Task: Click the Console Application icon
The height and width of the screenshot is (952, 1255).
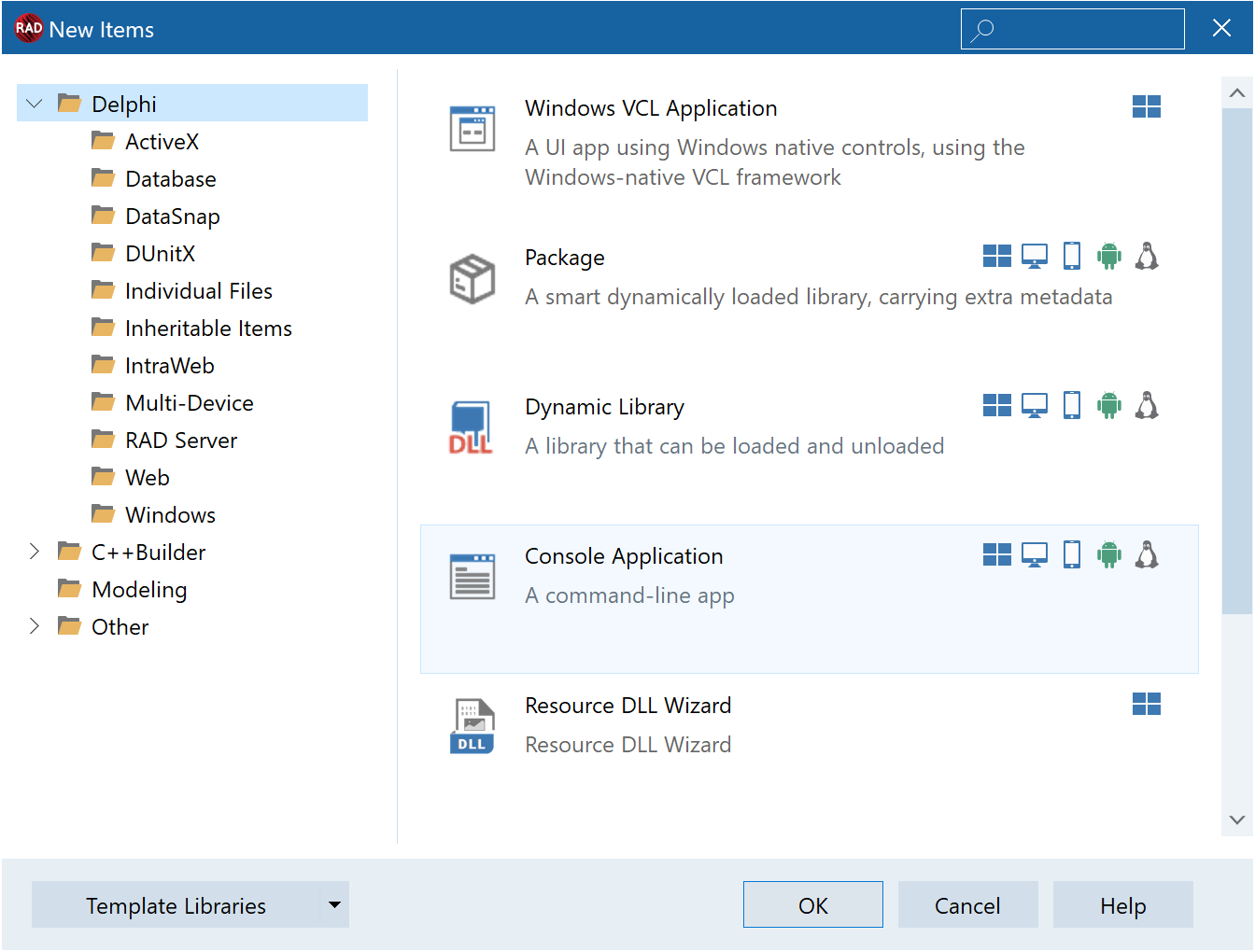Action: (472, 577)
